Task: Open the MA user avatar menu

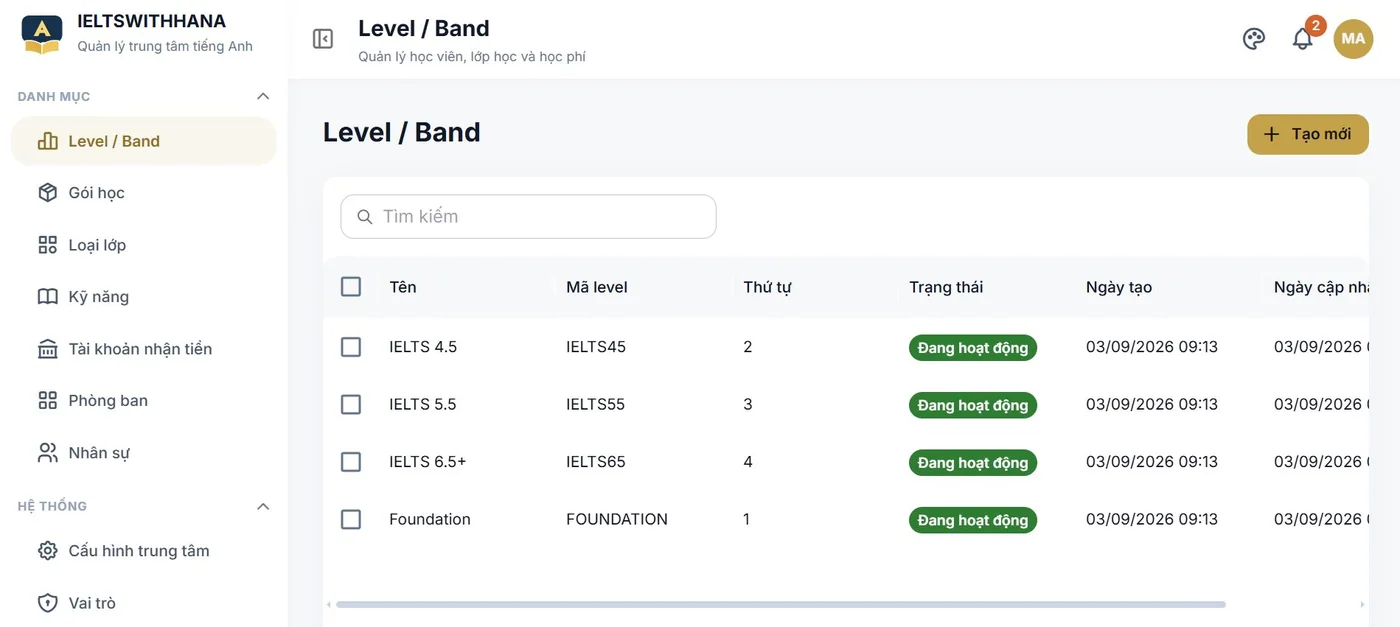Action: tap(1353, 39)
